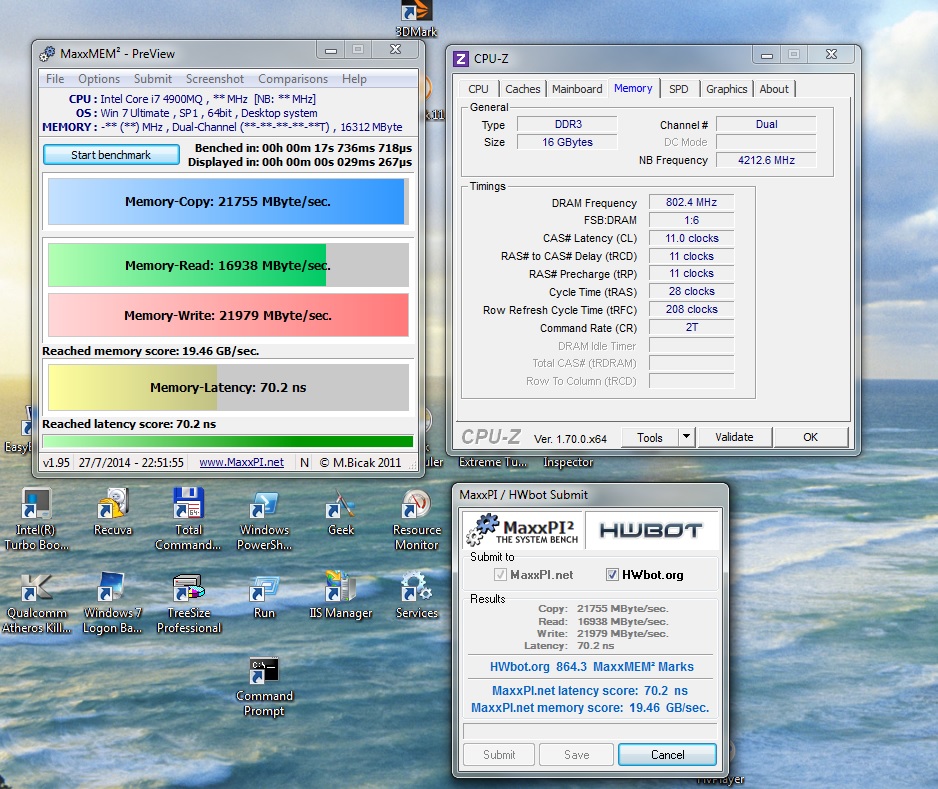Switch to the SPD tab in CPU-Z
Viewport: 938px width, 789px height.
click(678, 89)
